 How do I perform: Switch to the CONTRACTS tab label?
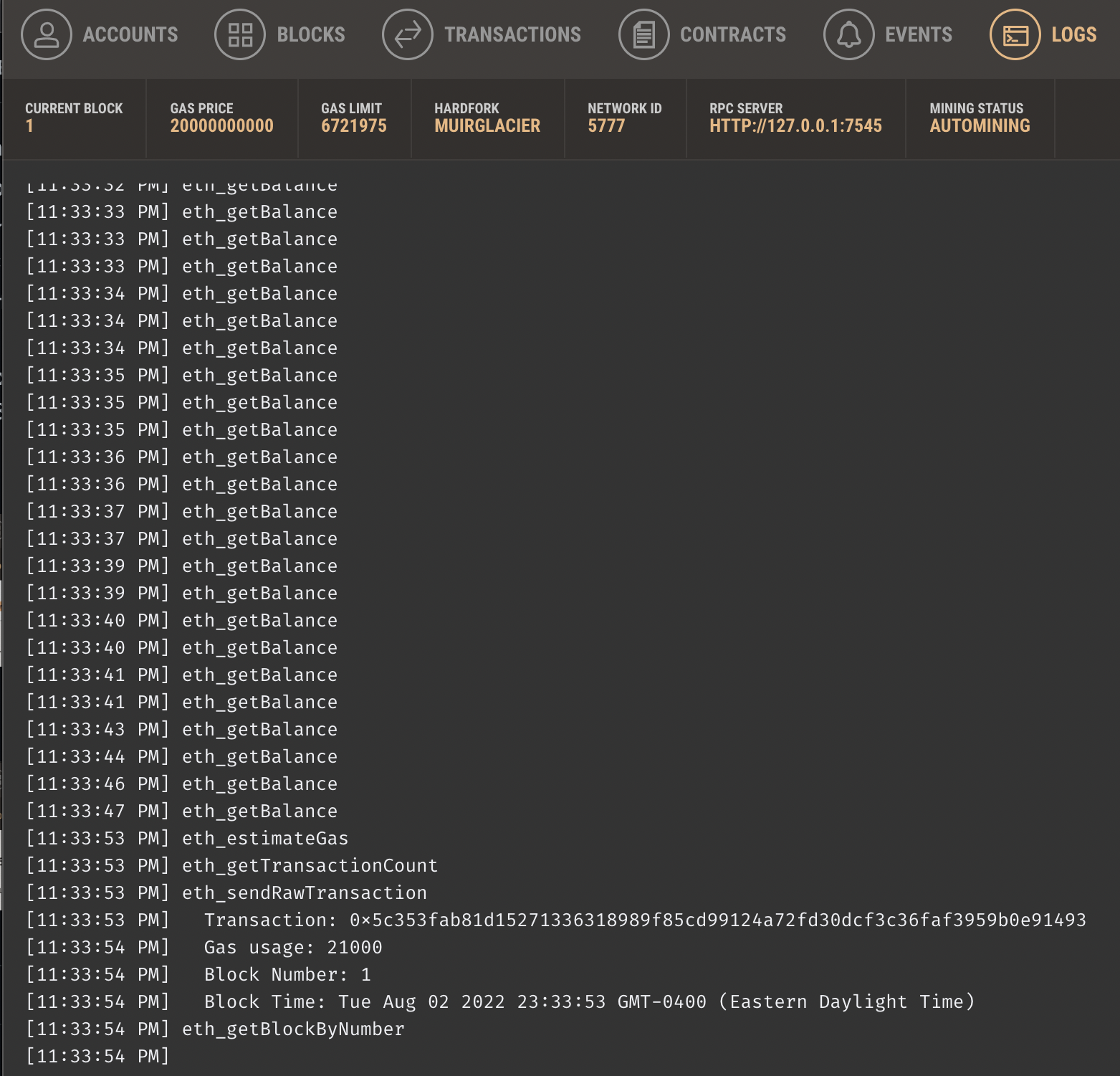coord(733,34)
